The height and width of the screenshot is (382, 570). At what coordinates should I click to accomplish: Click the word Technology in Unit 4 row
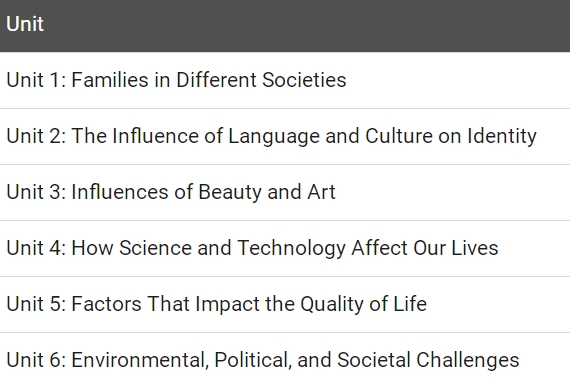tap(292, 249)
